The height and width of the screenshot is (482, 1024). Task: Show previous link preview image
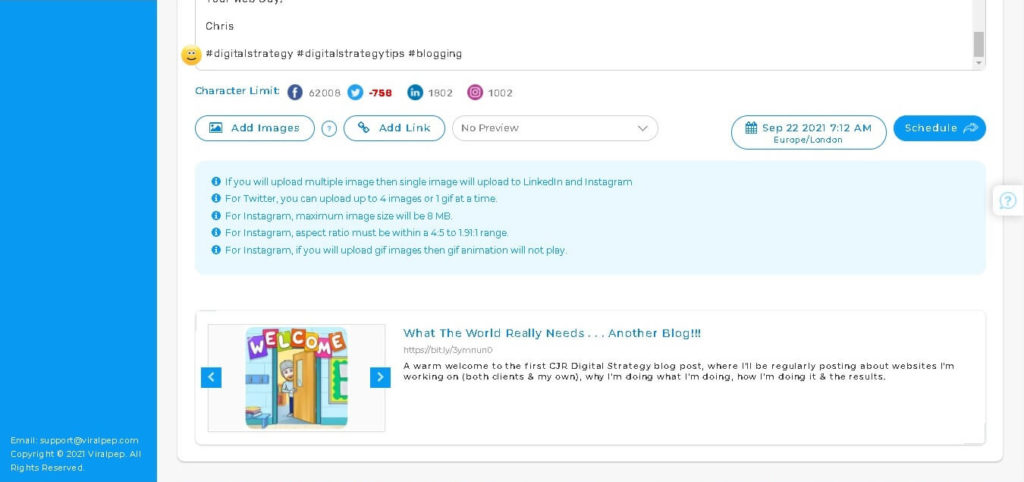pyautogui.click(x=211, y=377)
